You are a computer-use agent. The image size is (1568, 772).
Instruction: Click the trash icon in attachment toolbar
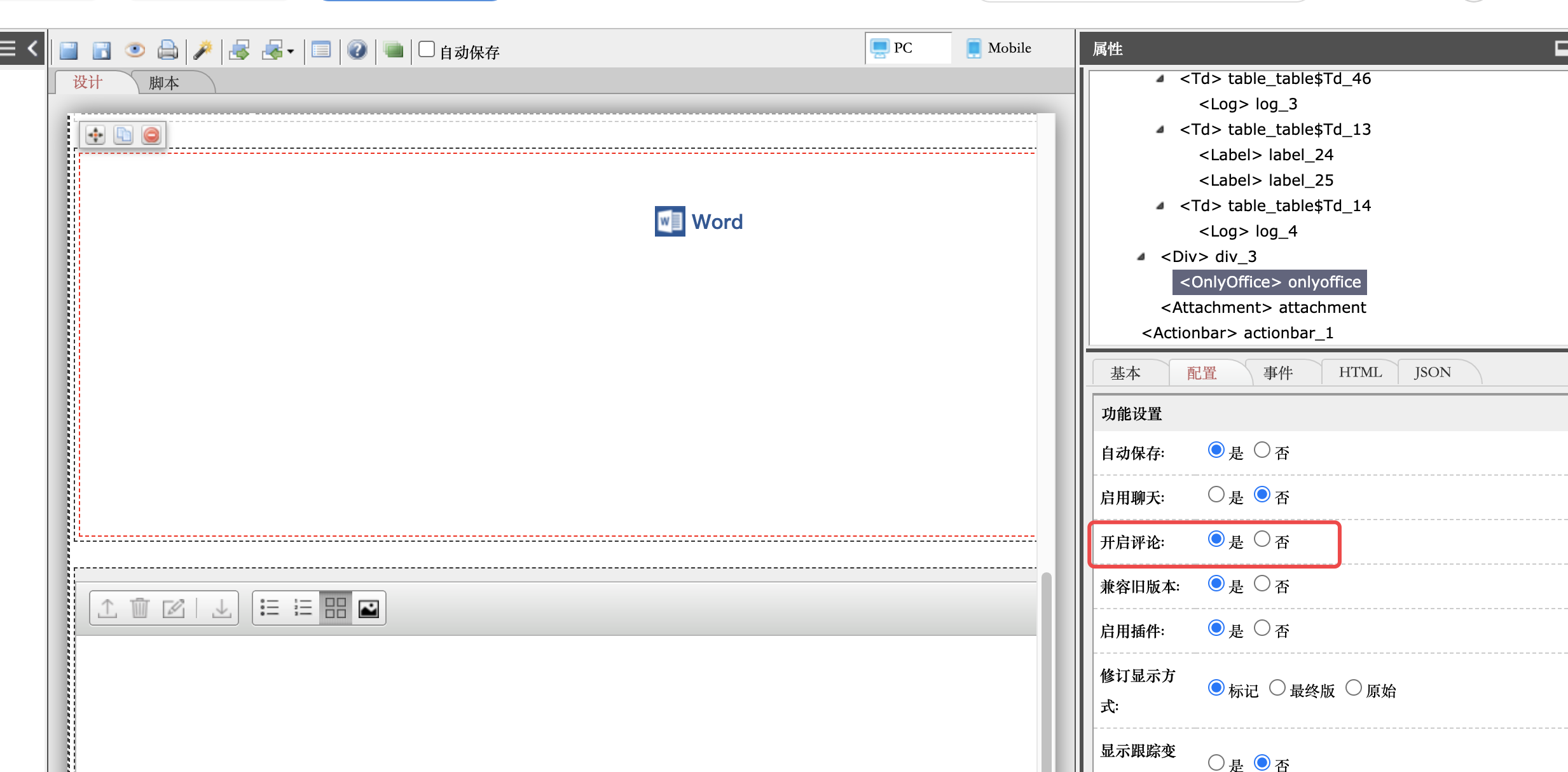tap(140, 609)
